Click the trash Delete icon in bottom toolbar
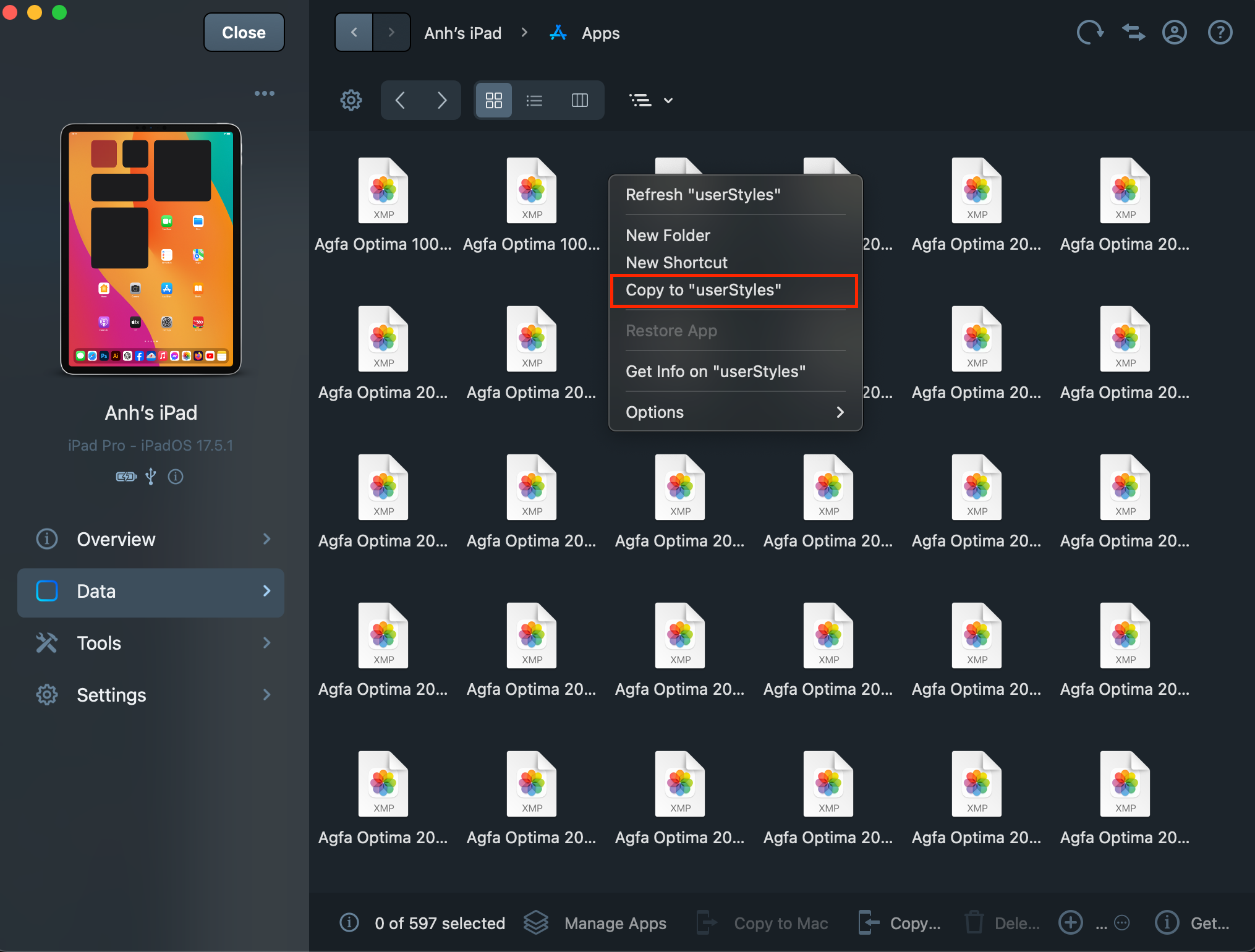1255x952 pixels. (x=974, y=922)
